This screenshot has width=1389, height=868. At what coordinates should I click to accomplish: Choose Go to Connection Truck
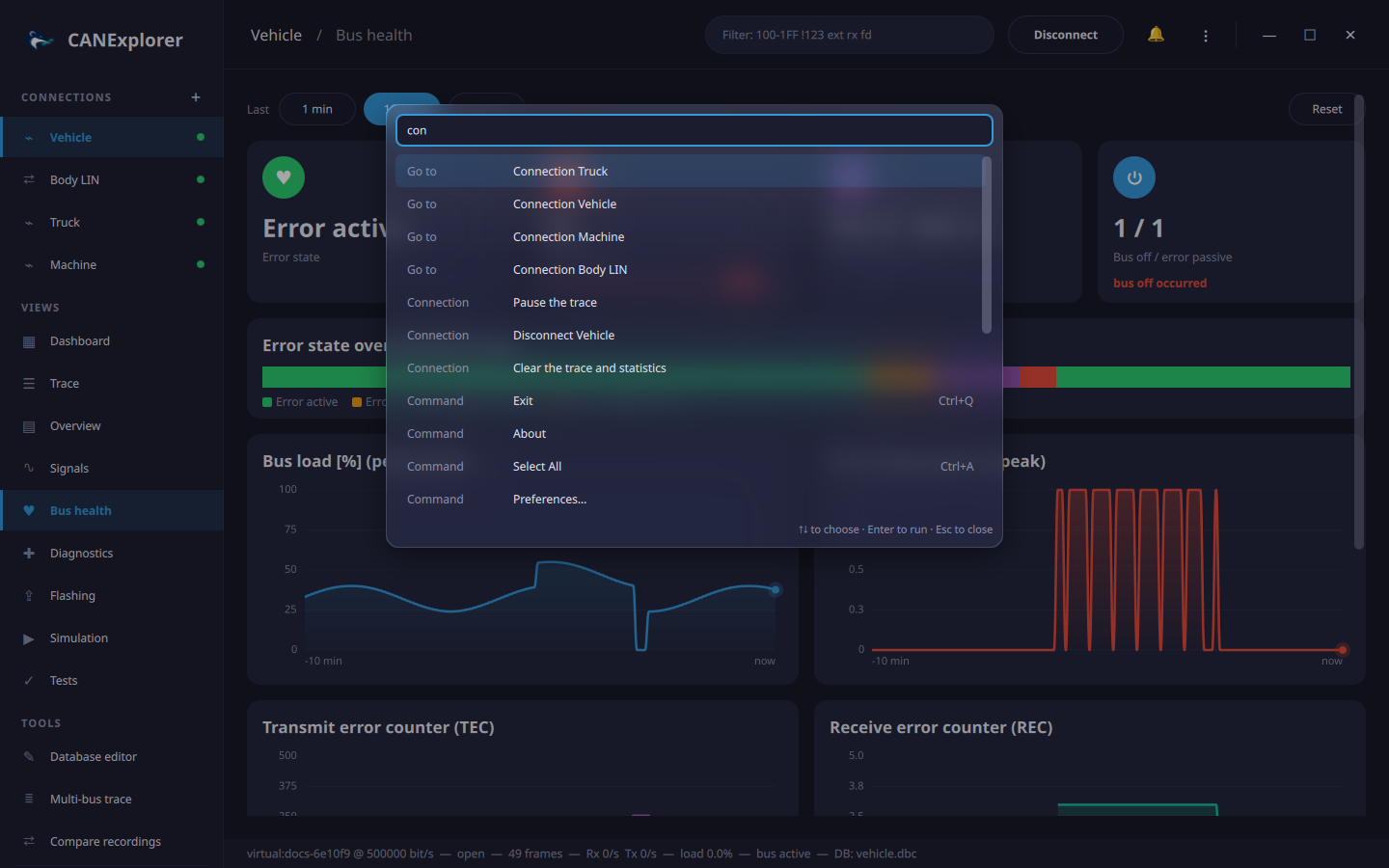click(x=689, y=172)
